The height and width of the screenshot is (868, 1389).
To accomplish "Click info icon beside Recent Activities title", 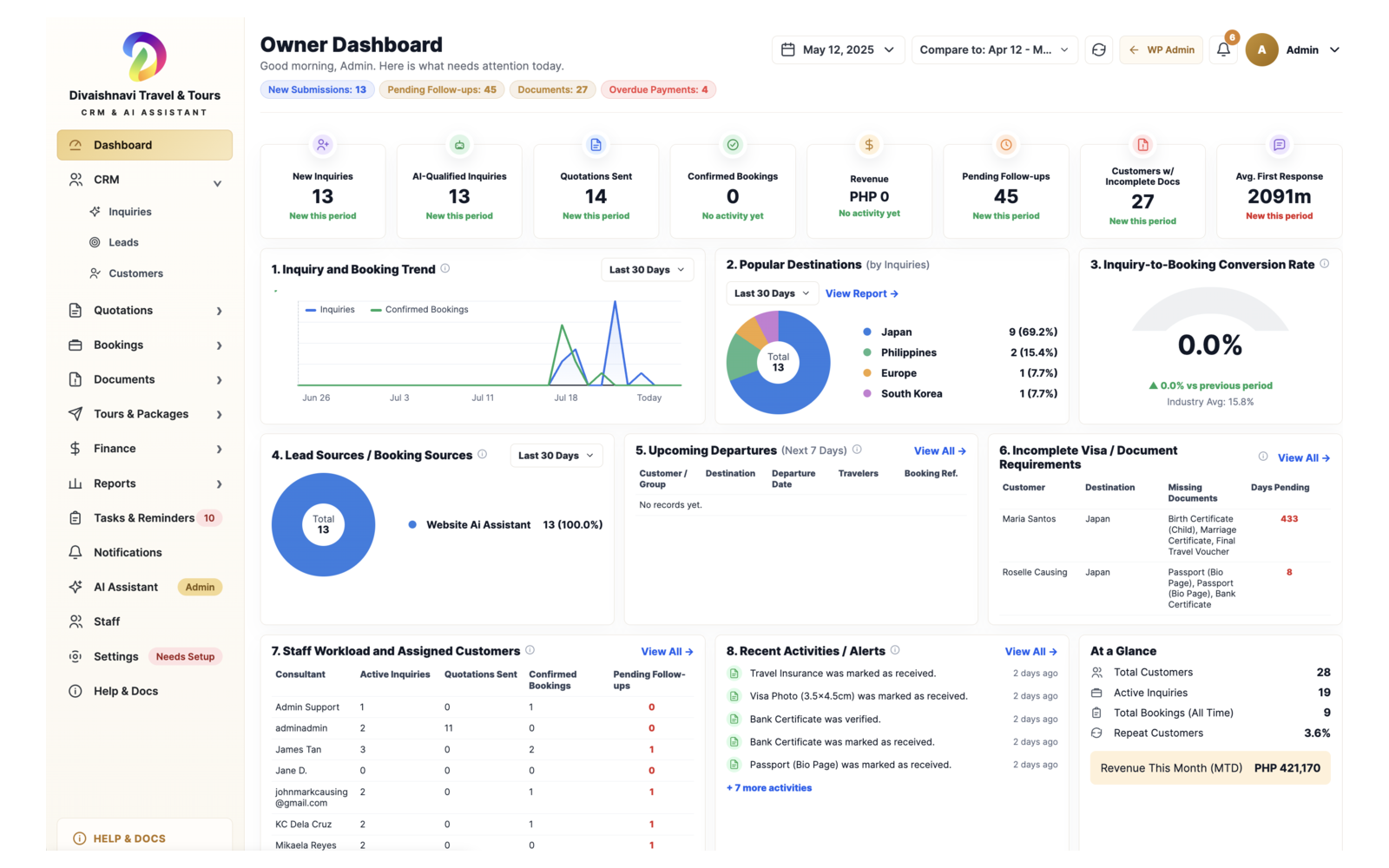I will pyautogui.click(x=895, y=650).
